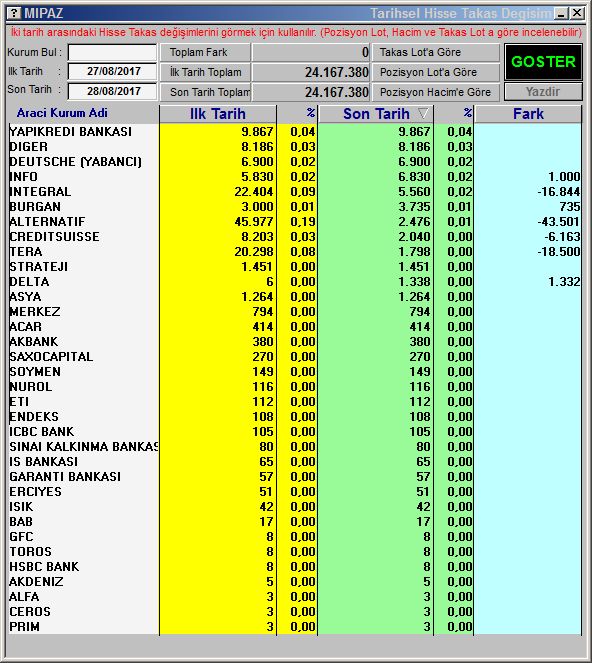Select TERA row name
This screenshot has width=592, height=663.
[x=26, y=252]
